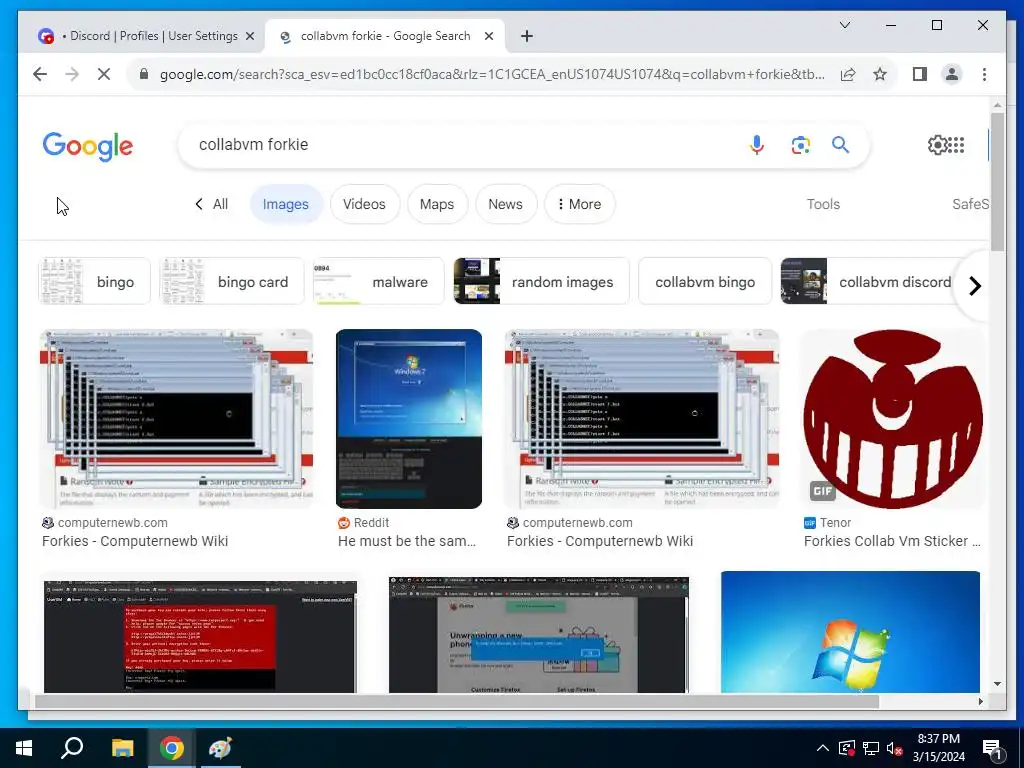Viewport: 1024px width, 768px height.
Task: Bookmark this tab with the star icon
Action: tap(880, 74)
